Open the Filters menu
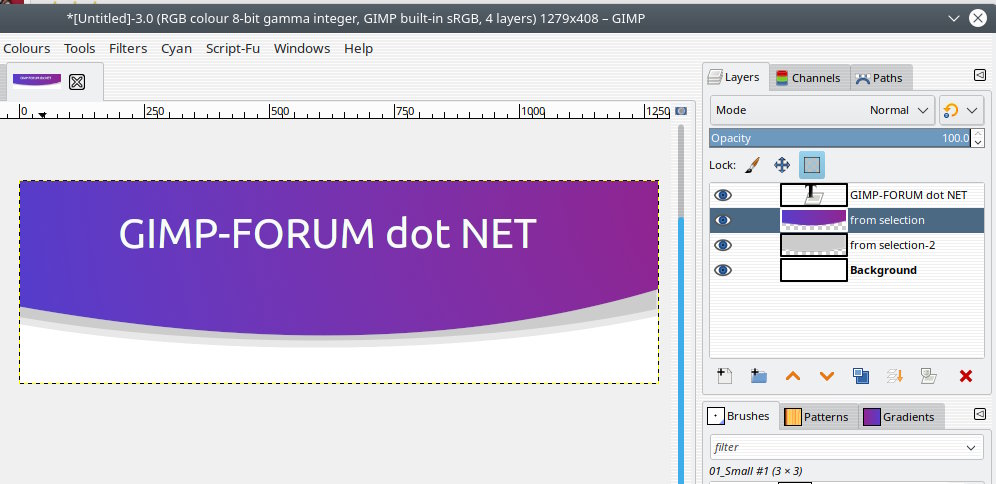The image size is (996, 484). tap(128, 48)
